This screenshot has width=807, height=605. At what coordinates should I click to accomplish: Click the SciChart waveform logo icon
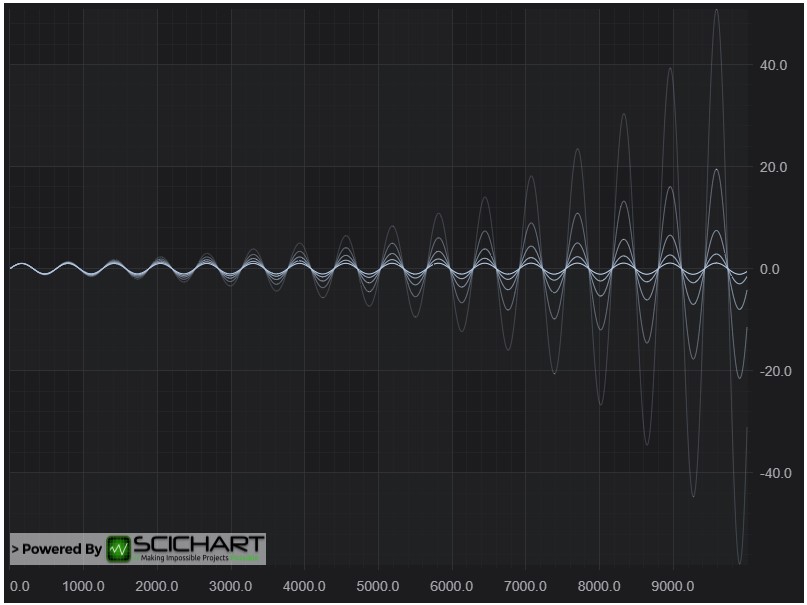(x=119, y=549)
